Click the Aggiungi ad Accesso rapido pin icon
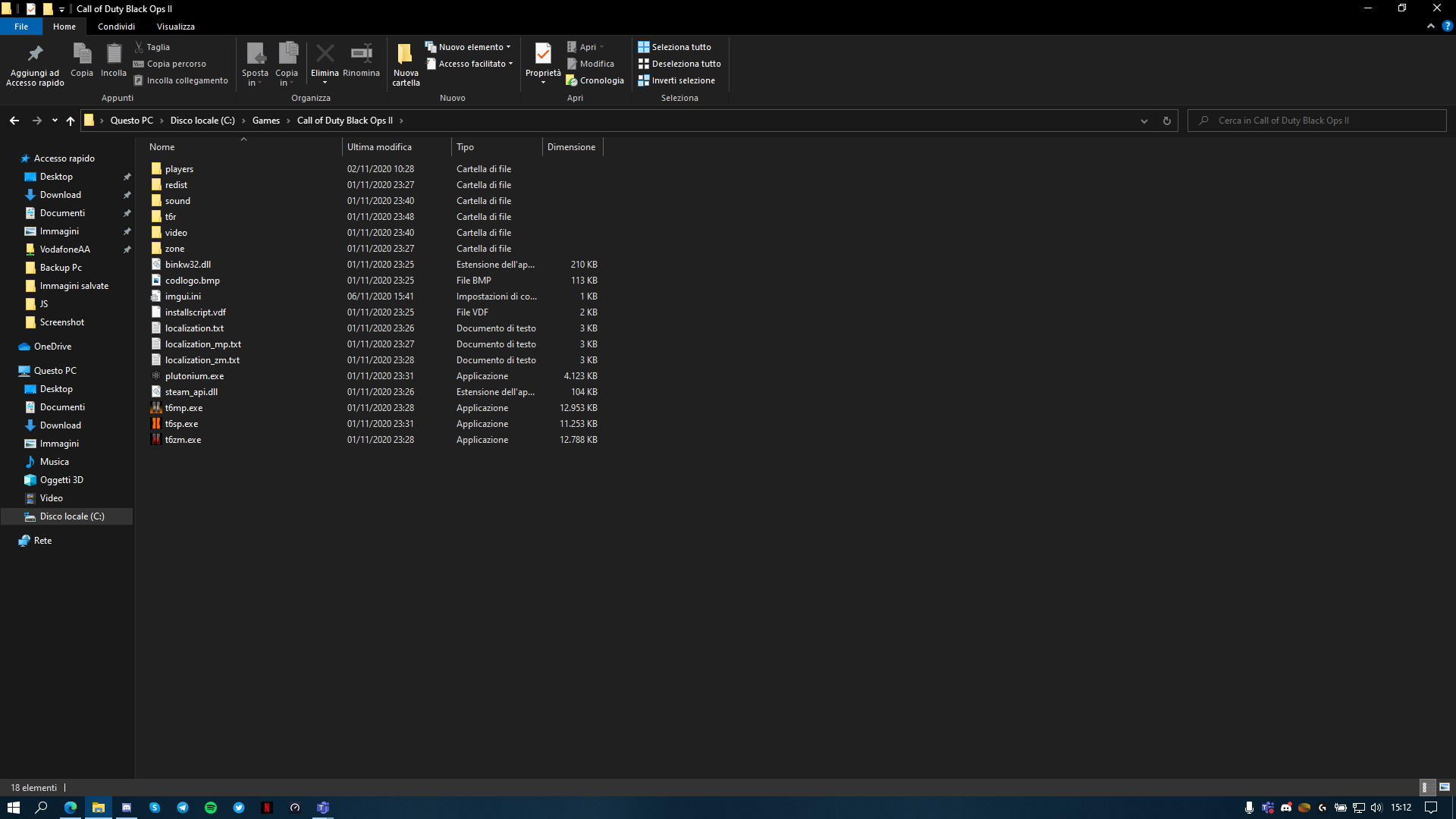 35,55
